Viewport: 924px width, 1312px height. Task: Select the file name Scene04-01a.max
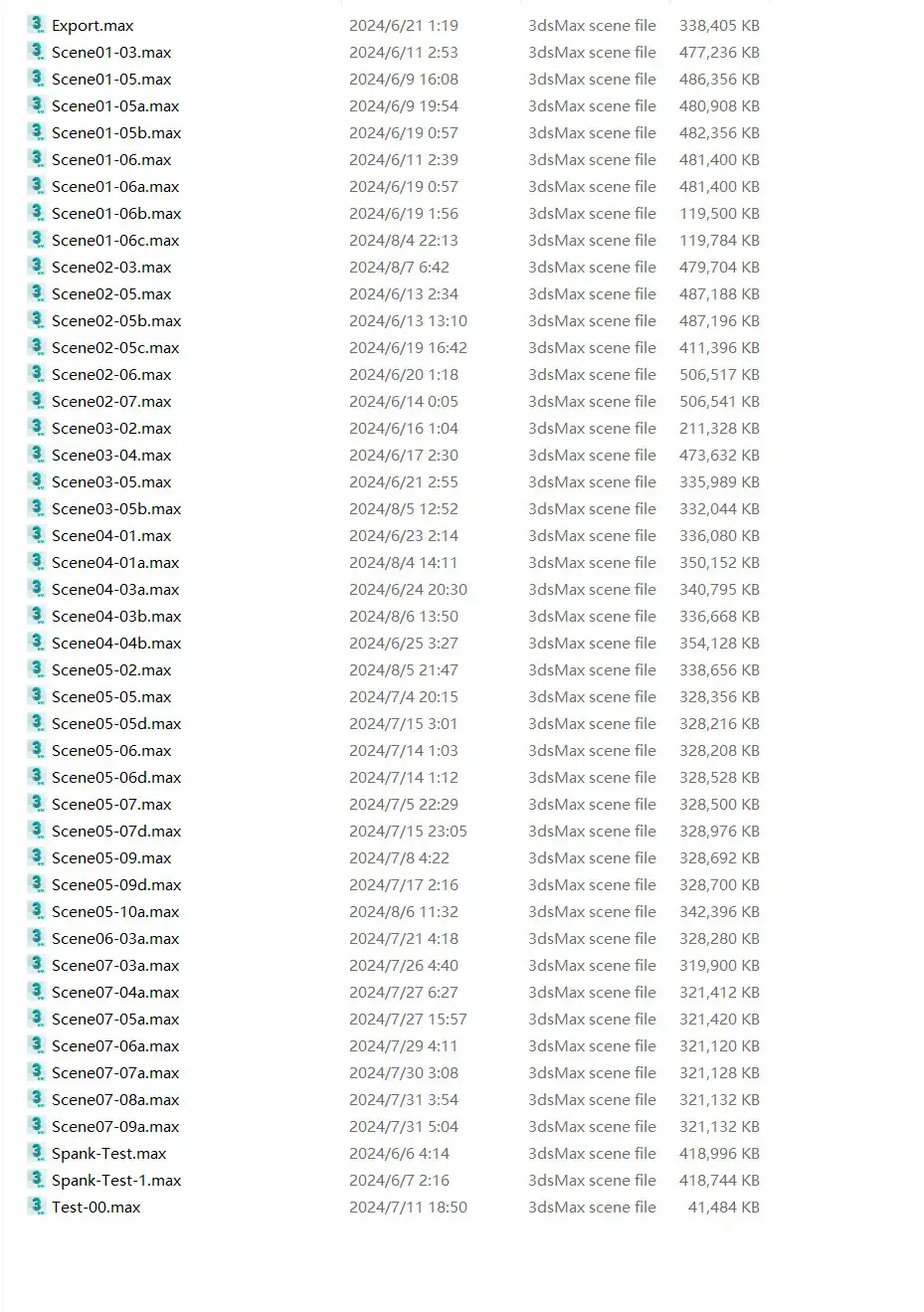pos(115,563)
